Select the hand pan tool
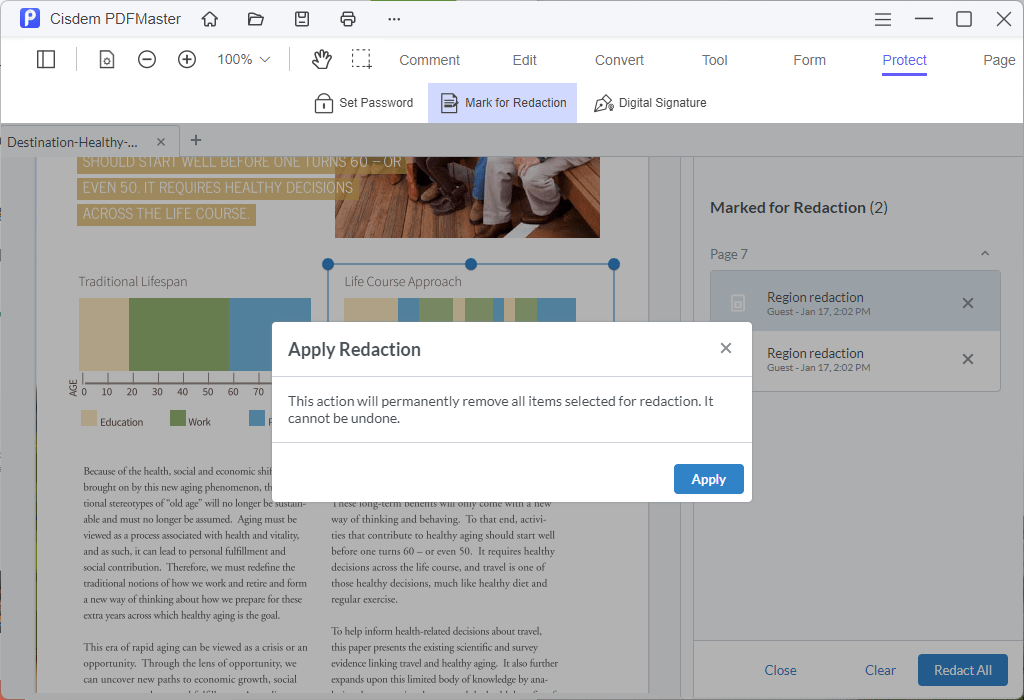The image size is (1024, 700). point(321,59)
